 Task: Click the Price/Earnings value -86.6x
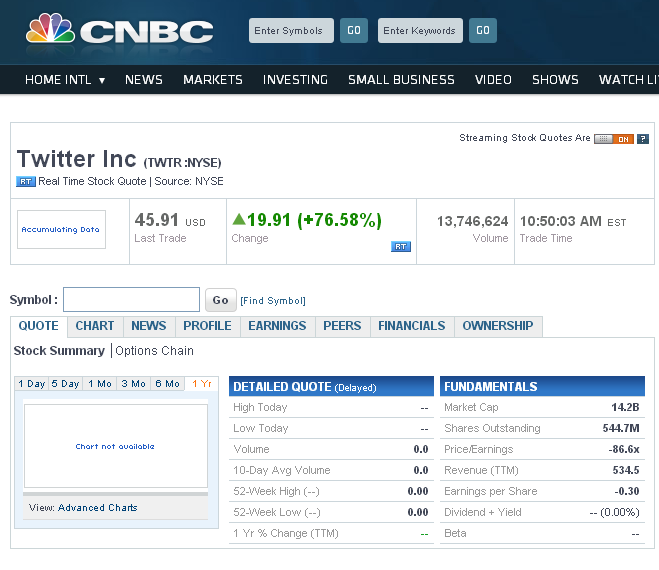click(624, 449)
